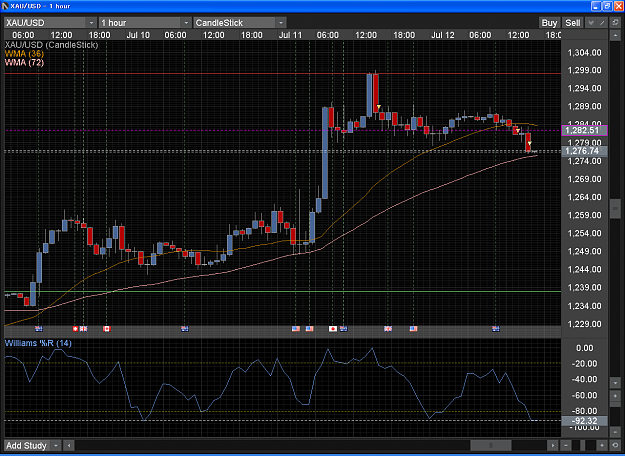Click the checkmark arrow icon beside Sell
The width and height of the screenshot is (625, 456).
592,23
